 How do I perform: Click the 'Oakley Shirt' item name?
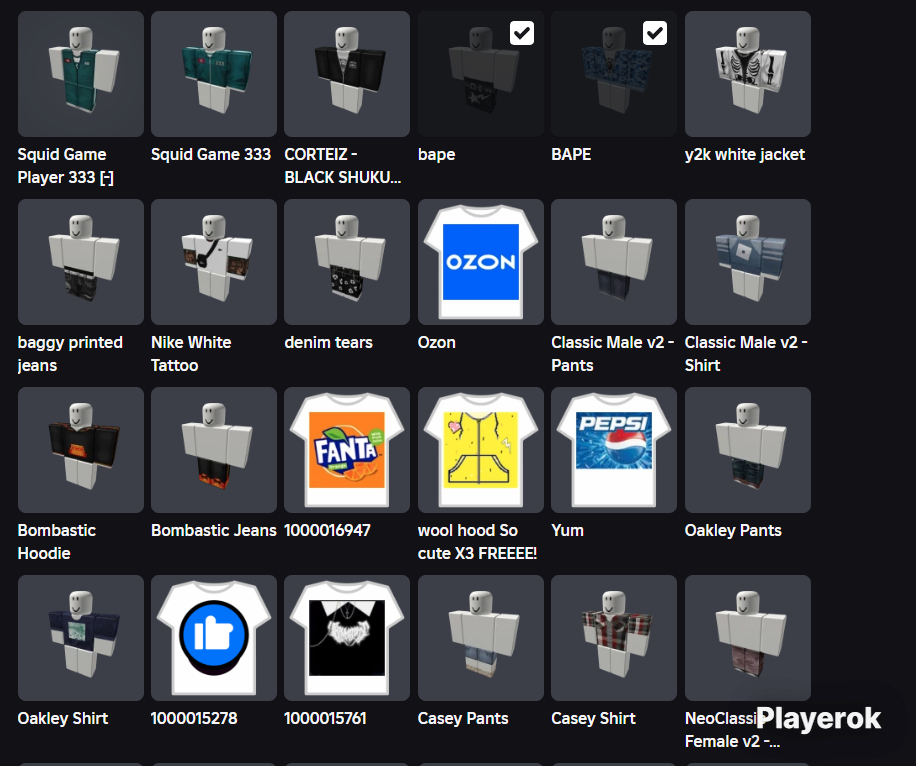(x=63, y=719)
